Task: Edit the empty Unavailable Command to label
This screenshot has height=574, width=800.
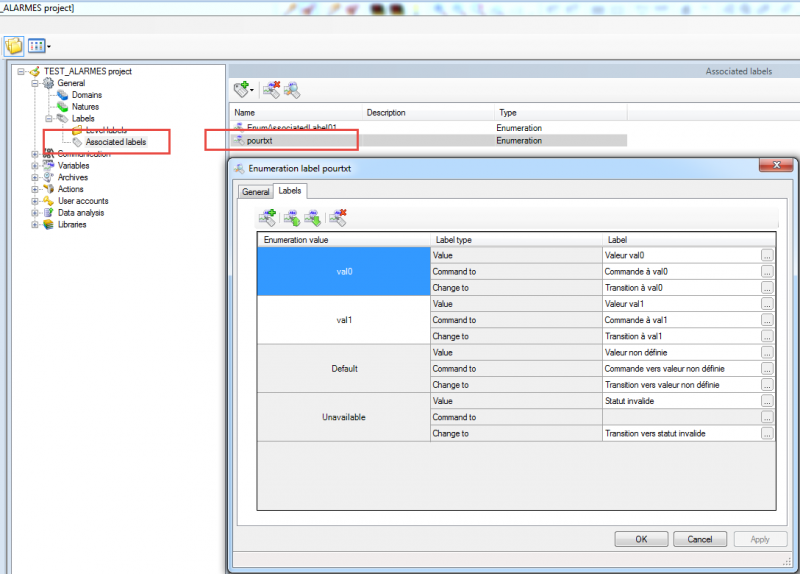Action: [682, 417]
